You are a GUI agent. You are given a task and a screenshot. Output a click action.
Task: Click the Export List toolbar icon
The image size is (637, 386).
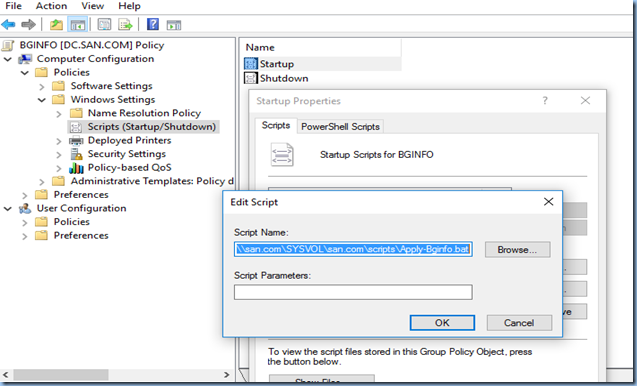click(125, 25)
